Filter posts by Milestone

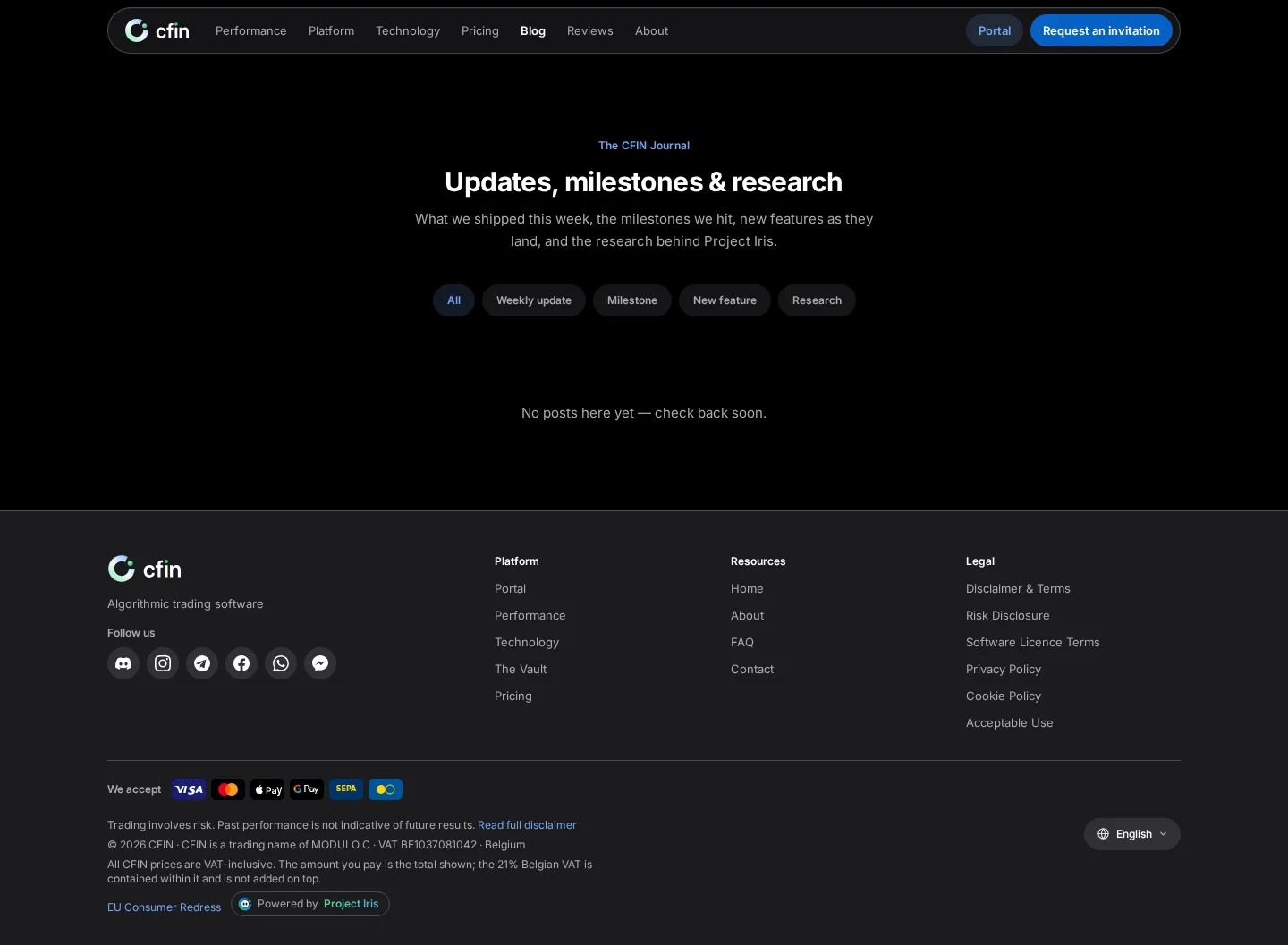(x=632, y=300)
